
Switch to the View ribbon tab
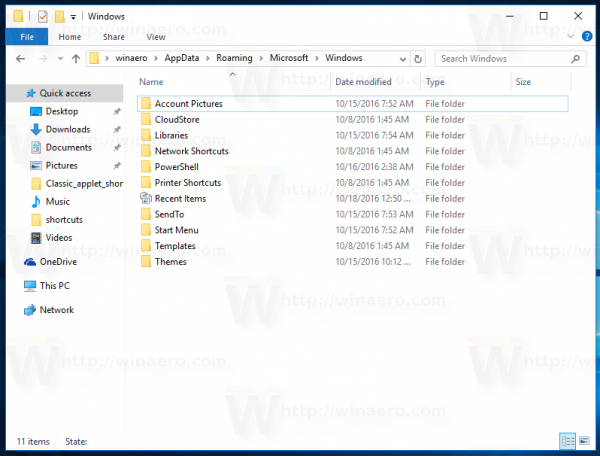[156, 37]
